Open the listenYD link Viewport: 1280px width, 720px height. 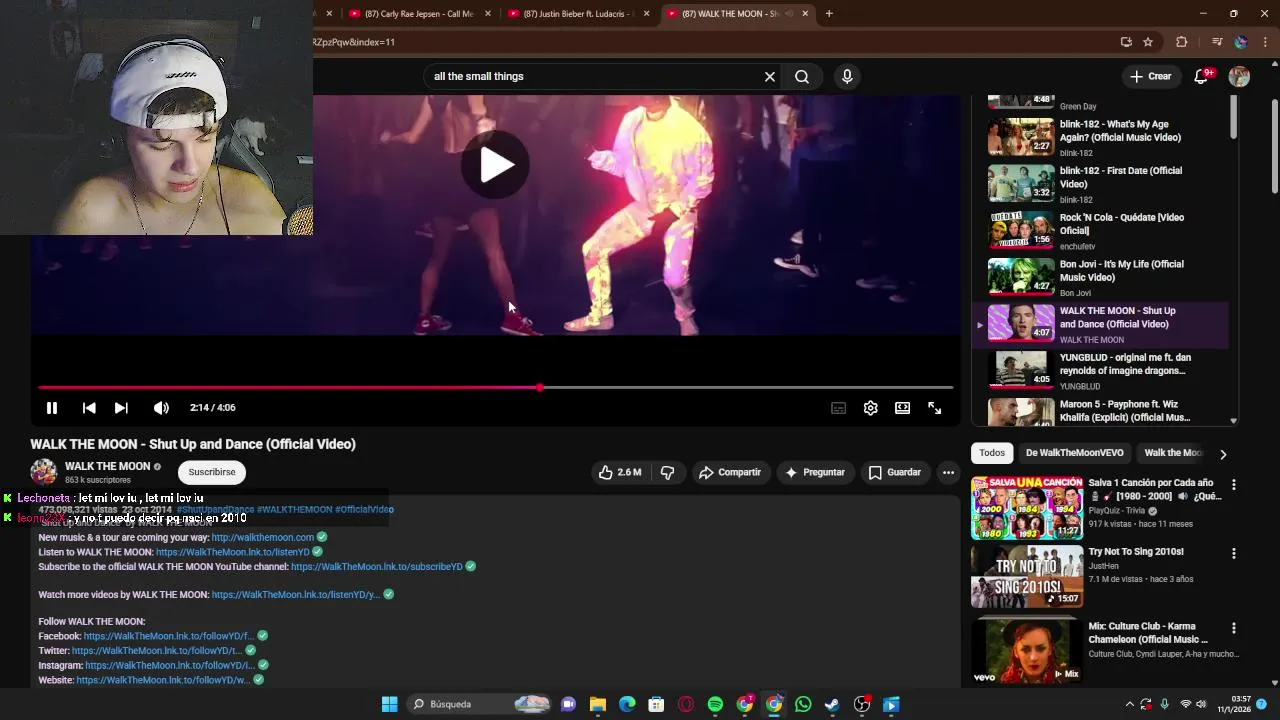pyautogui.click(x=233, y=552)
